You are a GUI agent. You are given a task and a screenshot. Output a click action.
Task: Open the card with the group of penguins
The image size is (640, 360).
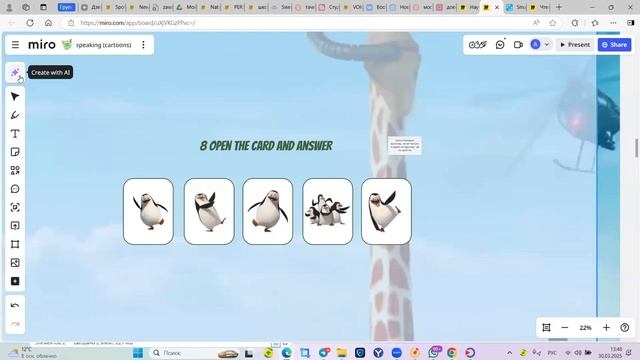coord(328,211)
